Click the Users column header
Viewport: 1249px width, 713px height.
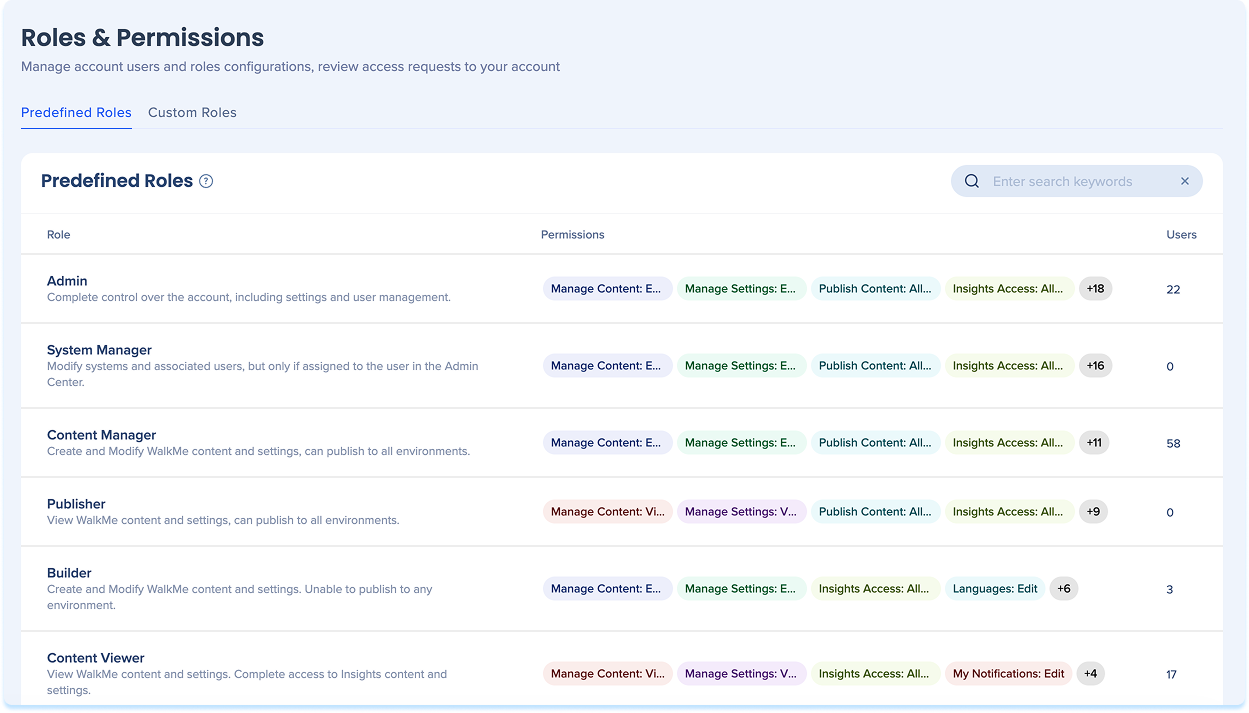(x=1181, y=235)
